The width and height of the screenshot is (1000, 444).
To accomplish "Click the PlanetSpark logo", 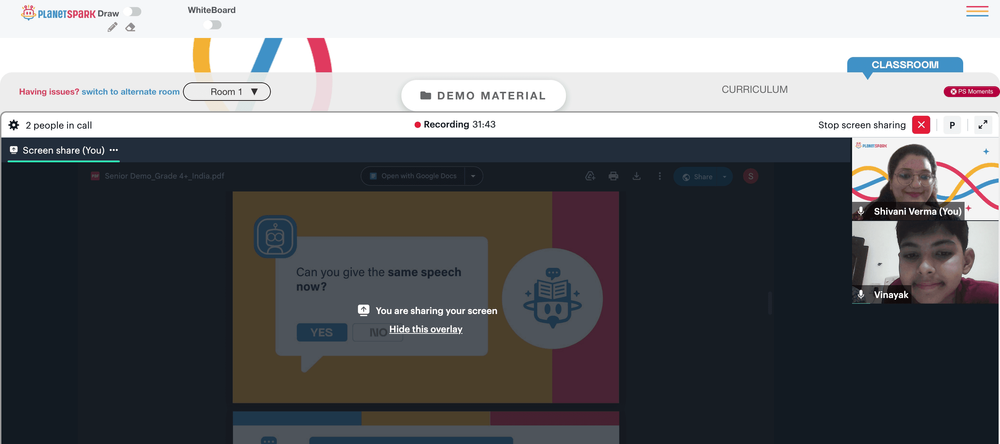I will point(57,13).
